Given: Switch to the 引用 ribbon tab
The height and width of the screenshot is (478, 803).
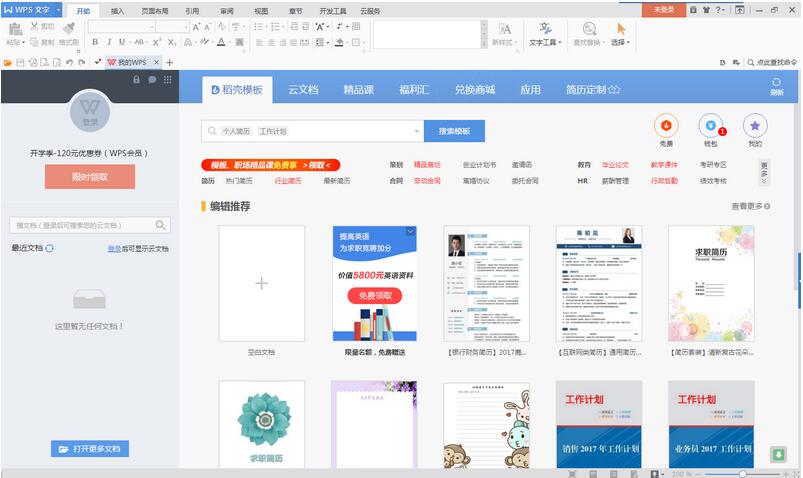Looking at the screenshot, I should (192, 11).
